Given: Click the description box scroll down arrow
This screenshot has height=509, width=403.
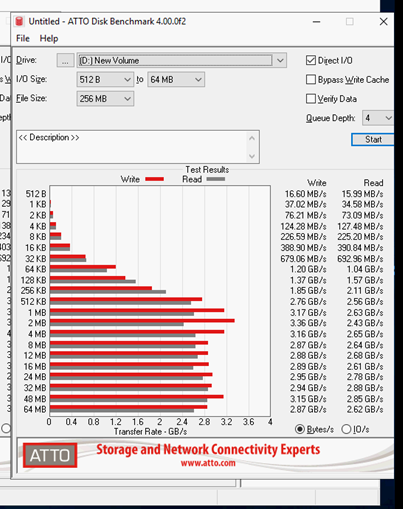Looking at the screenshot, I should (252, 156).
